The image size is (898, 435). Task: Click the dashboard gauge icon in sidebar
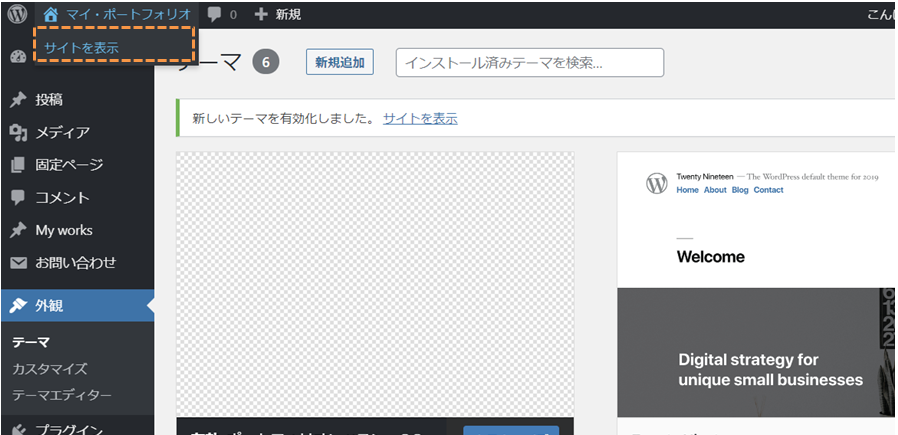coord(18,57)
